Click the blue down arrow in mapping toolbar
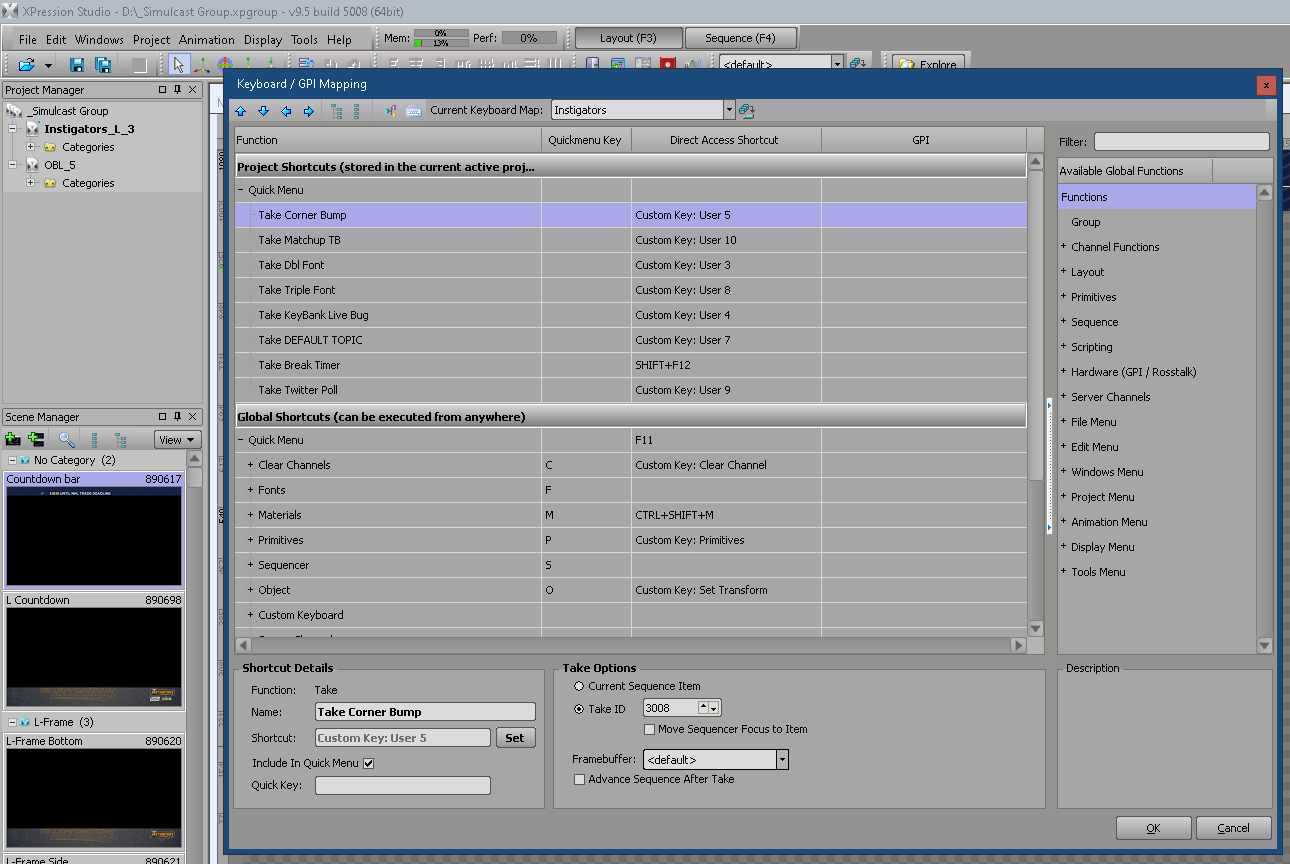 (263, 111)
